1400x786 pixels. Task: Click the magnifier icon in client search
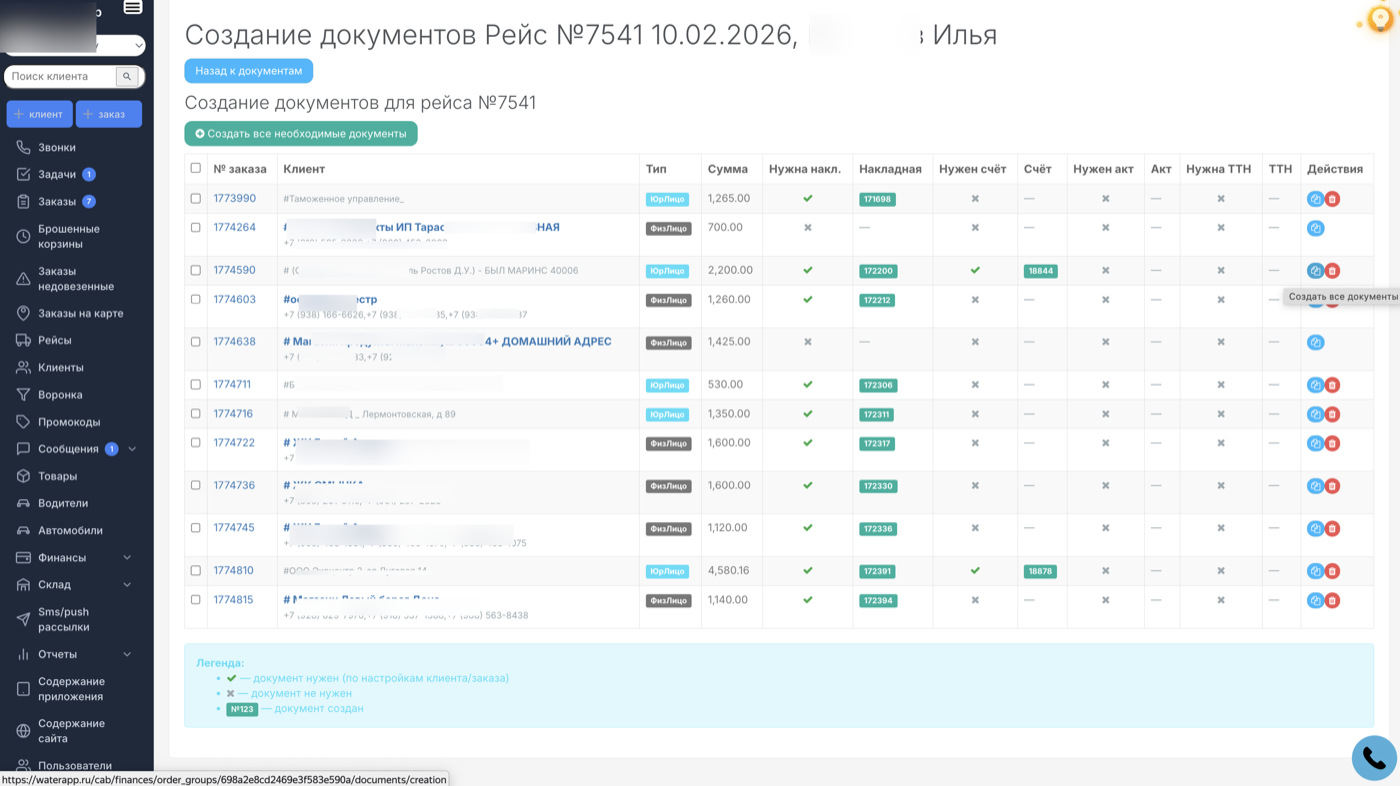127,76
